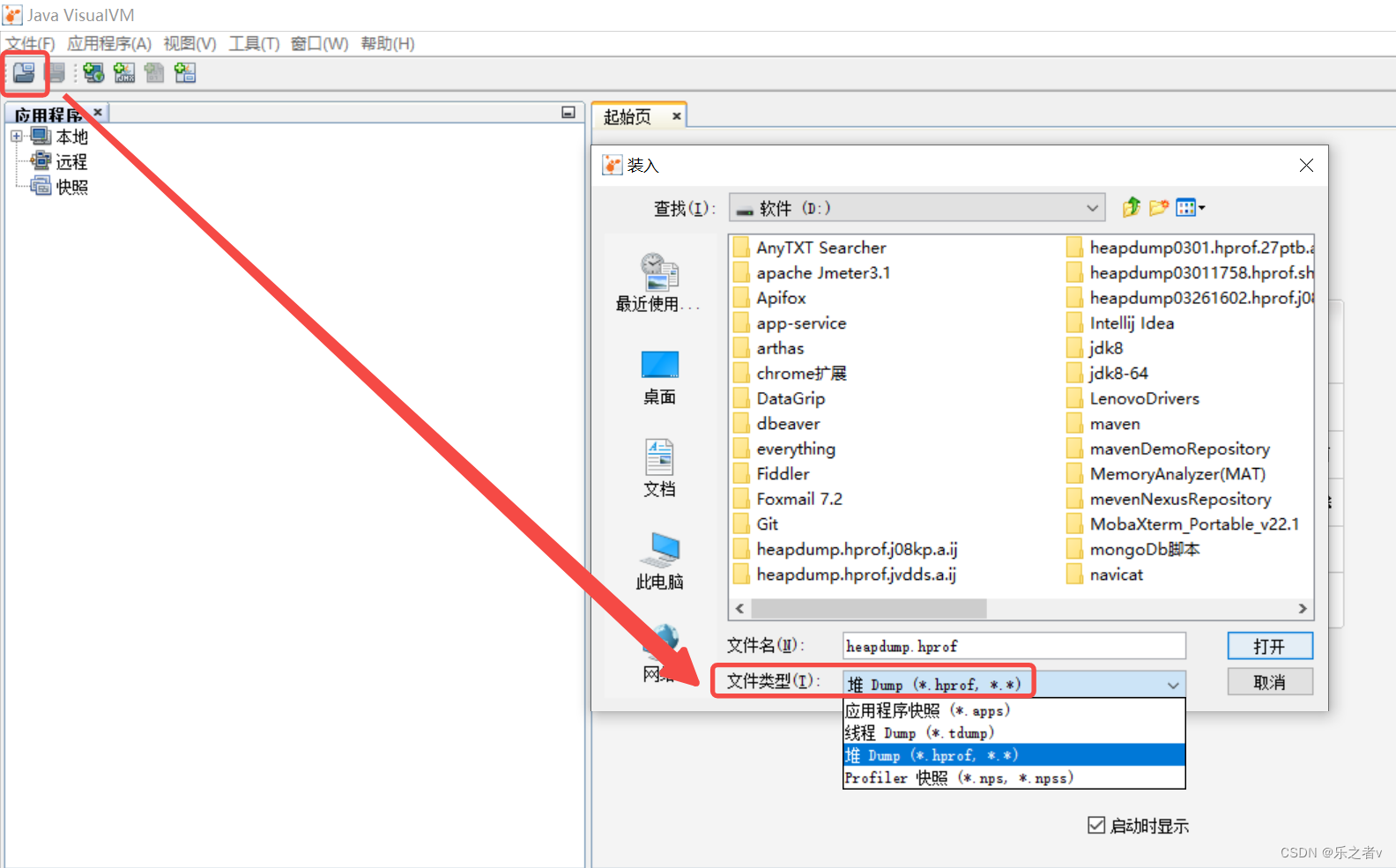The width and height of the screenshot is (1396, 868).
Task: Click the file name input field
Action: 1014,646
